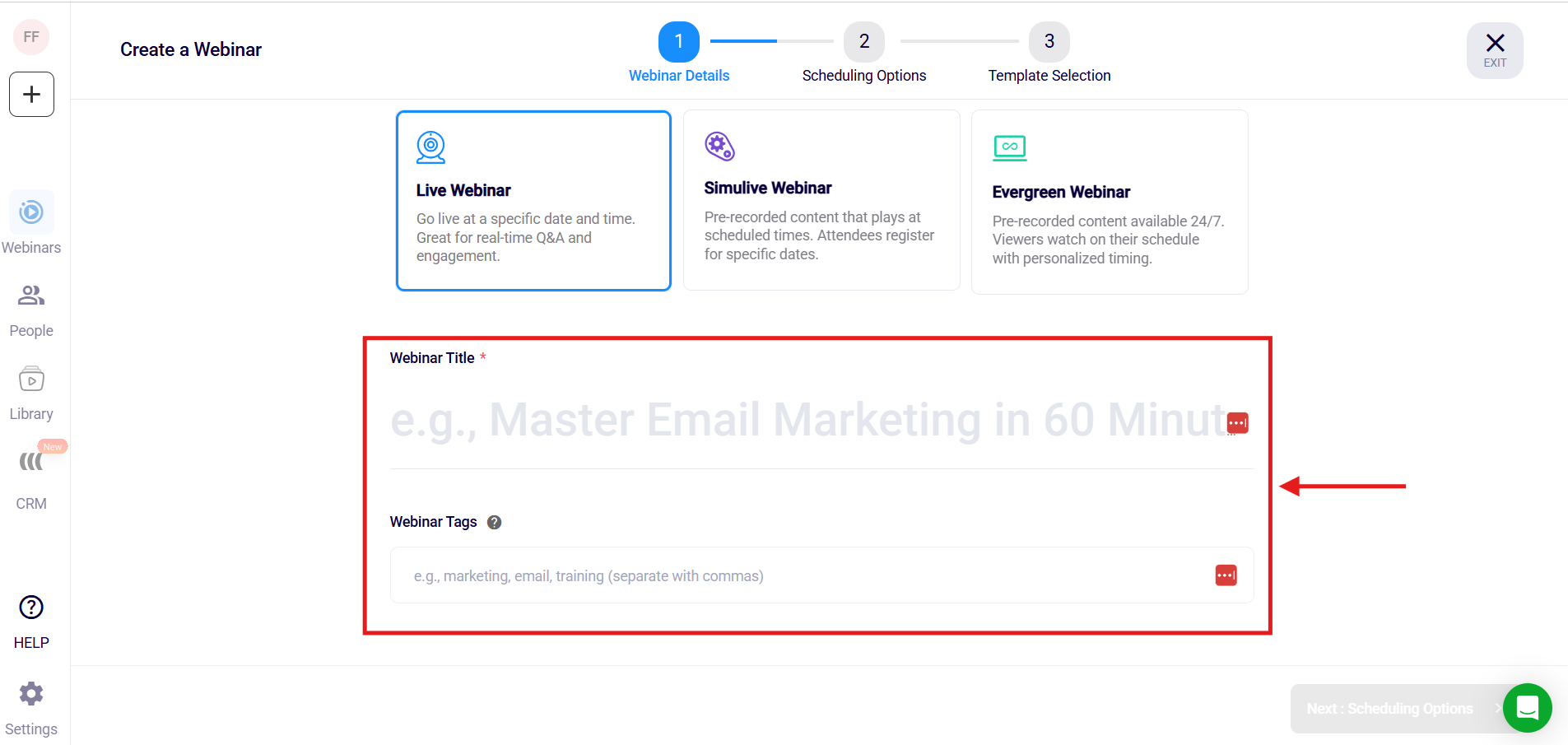Click the Exit button
The height and width of the screenshot is (745, 1568).
(1494, 49)
